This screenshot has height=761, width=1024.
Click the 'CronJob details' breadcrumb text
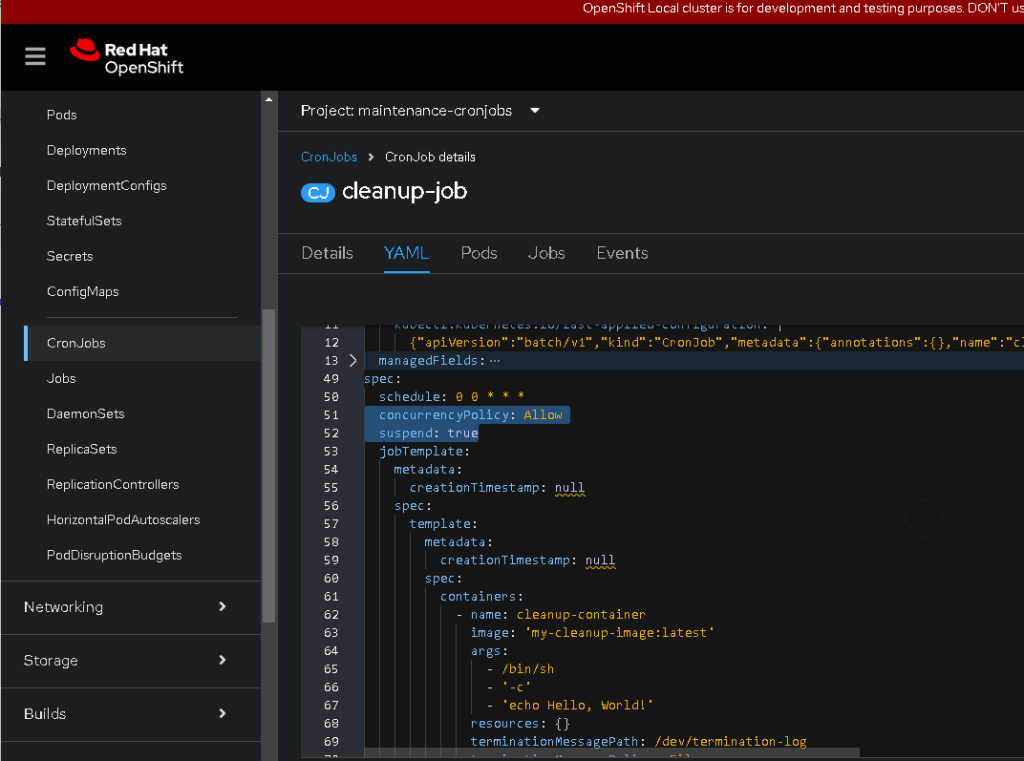430,157
